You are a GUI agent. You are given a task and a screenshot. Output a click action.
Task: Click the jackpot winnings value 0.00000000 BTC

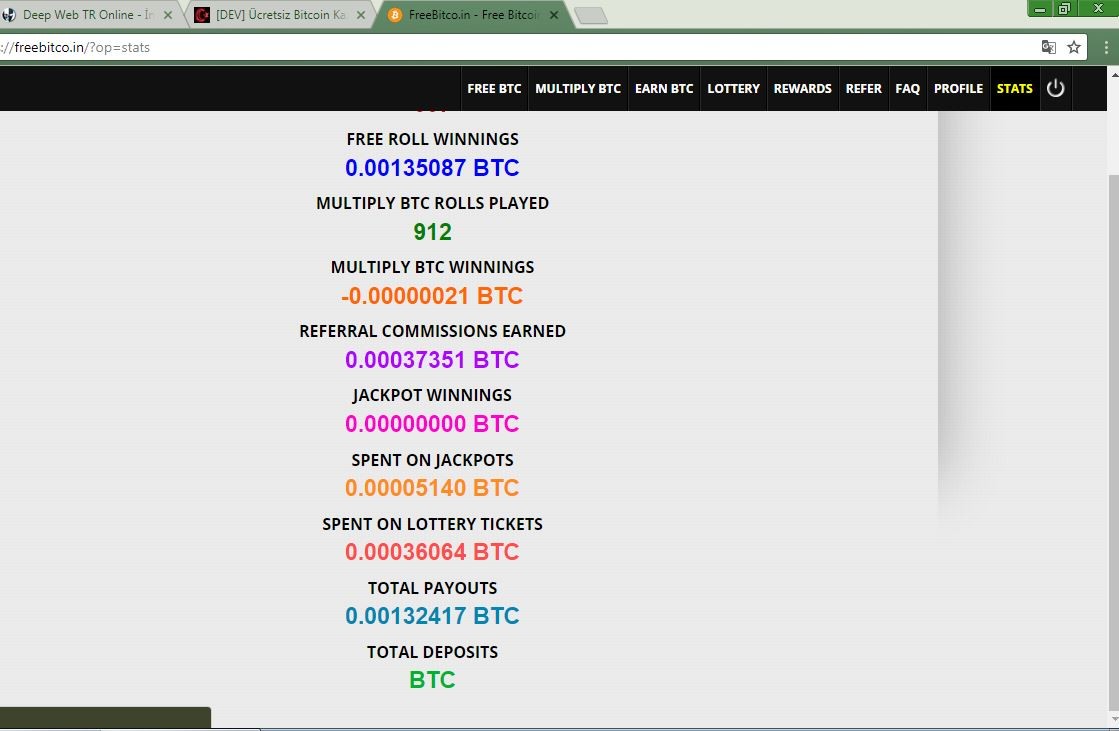coord(432,424)
